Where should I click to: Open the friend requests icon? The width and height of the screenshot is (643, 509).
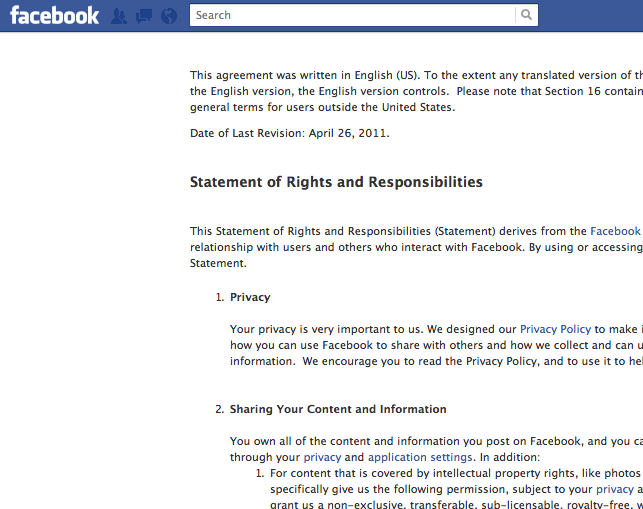[x=119, y=16]
